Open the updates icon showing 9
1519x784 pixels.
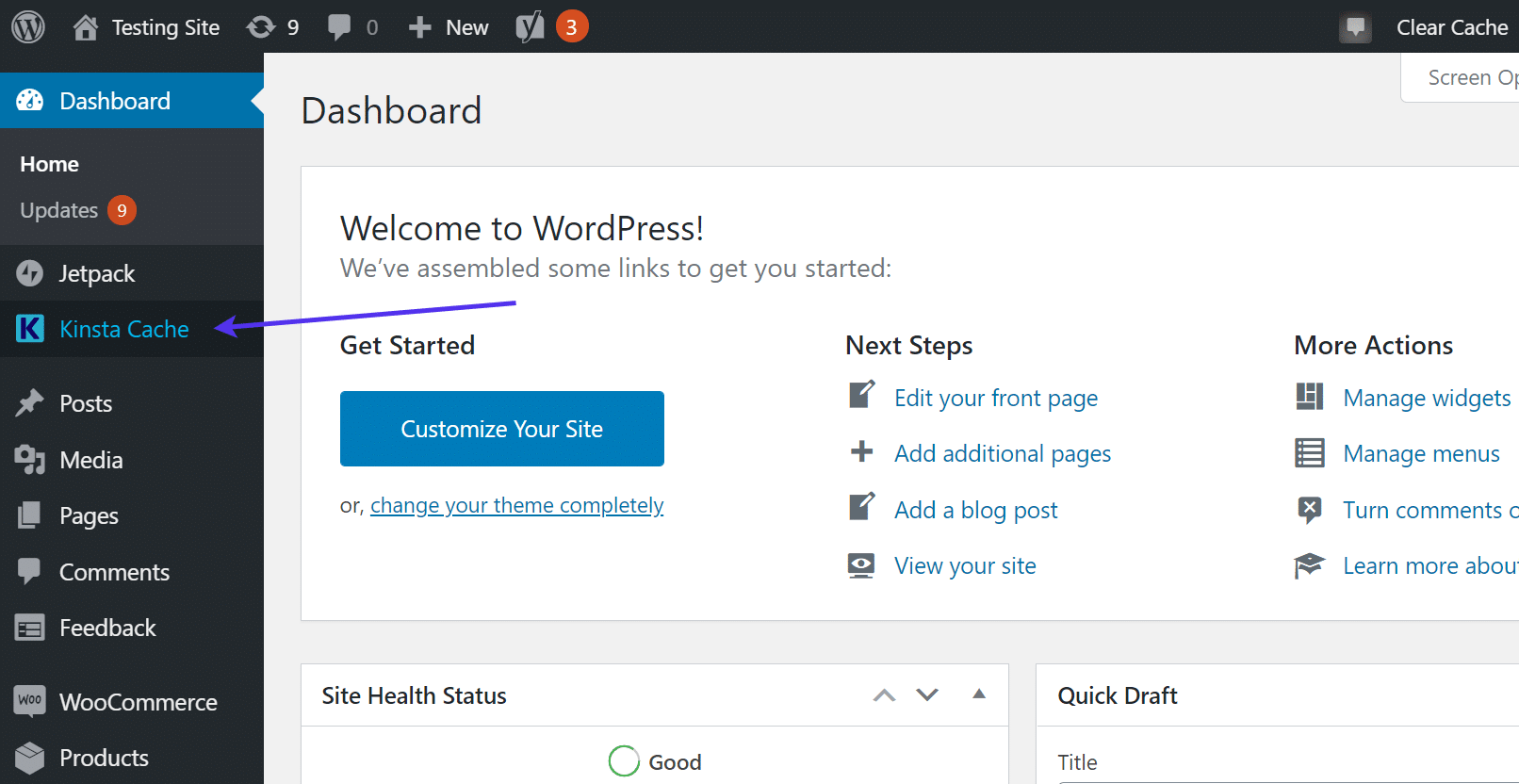coord(261,27)
